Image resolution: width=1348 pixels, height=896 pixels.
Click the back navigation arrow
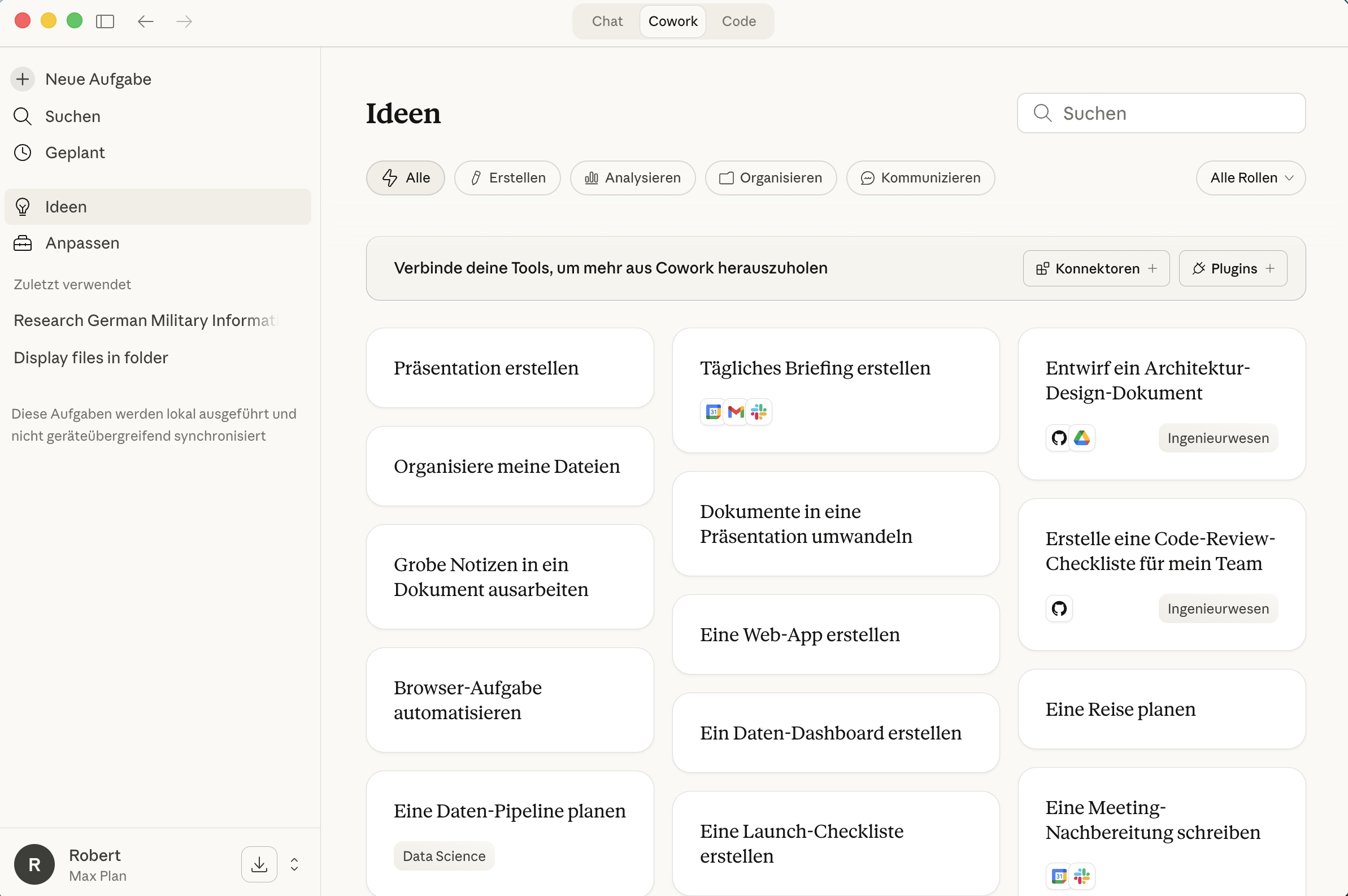coord(146,21)
